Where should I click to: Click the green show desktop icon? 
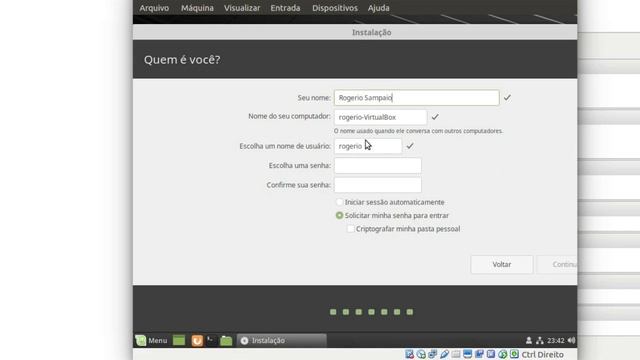pos(179,340)
